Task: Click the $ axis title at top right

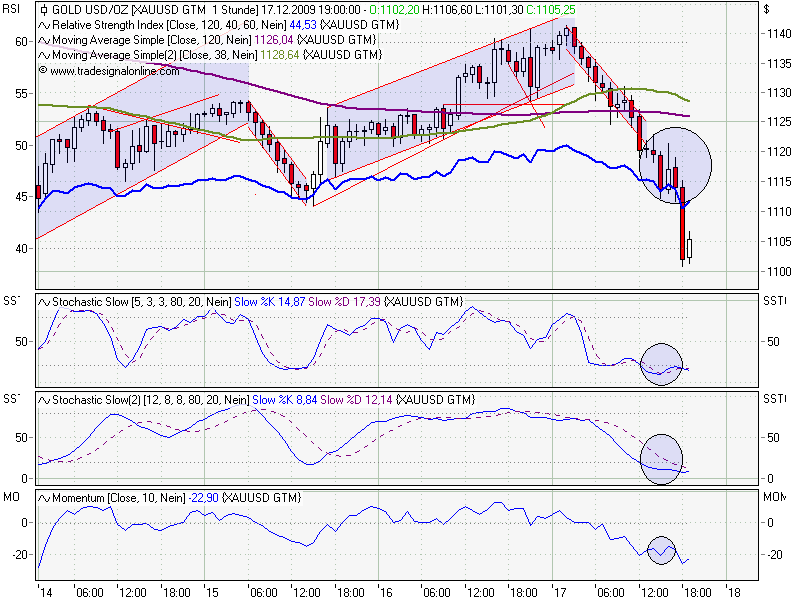Action: click(766, 9)
